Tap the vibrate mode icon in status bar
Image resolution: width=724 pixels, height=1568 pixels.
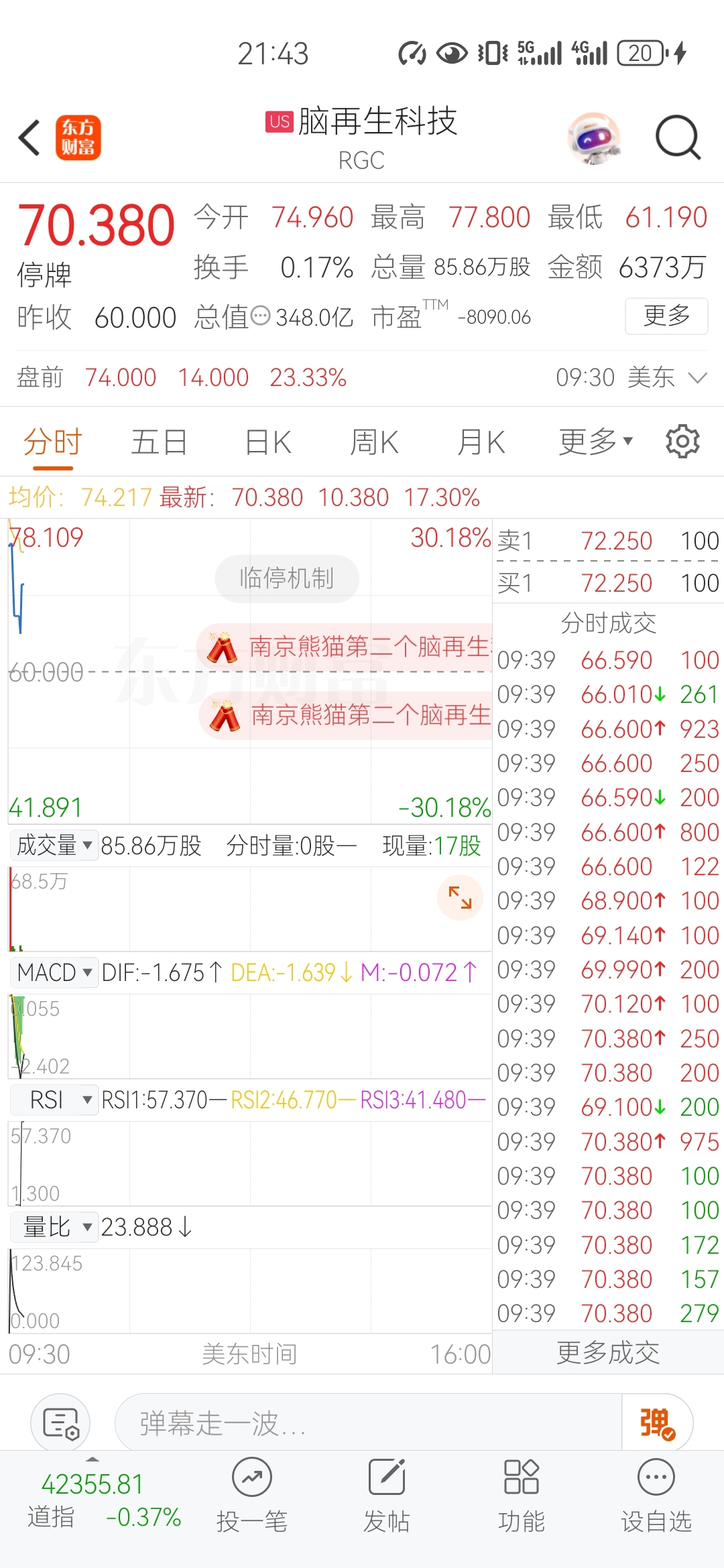click(493, 53)
